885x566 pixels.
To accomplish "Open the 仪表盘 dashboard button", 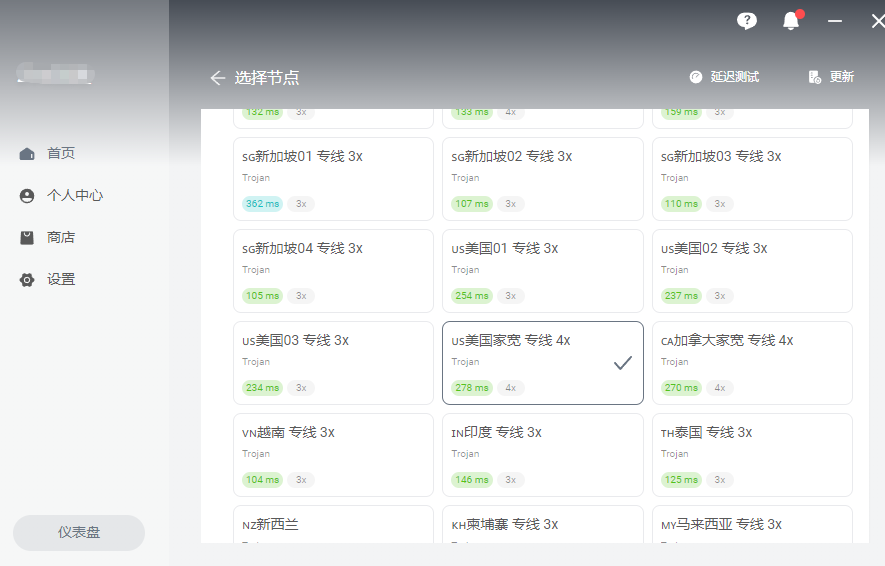I will [79, 533].
